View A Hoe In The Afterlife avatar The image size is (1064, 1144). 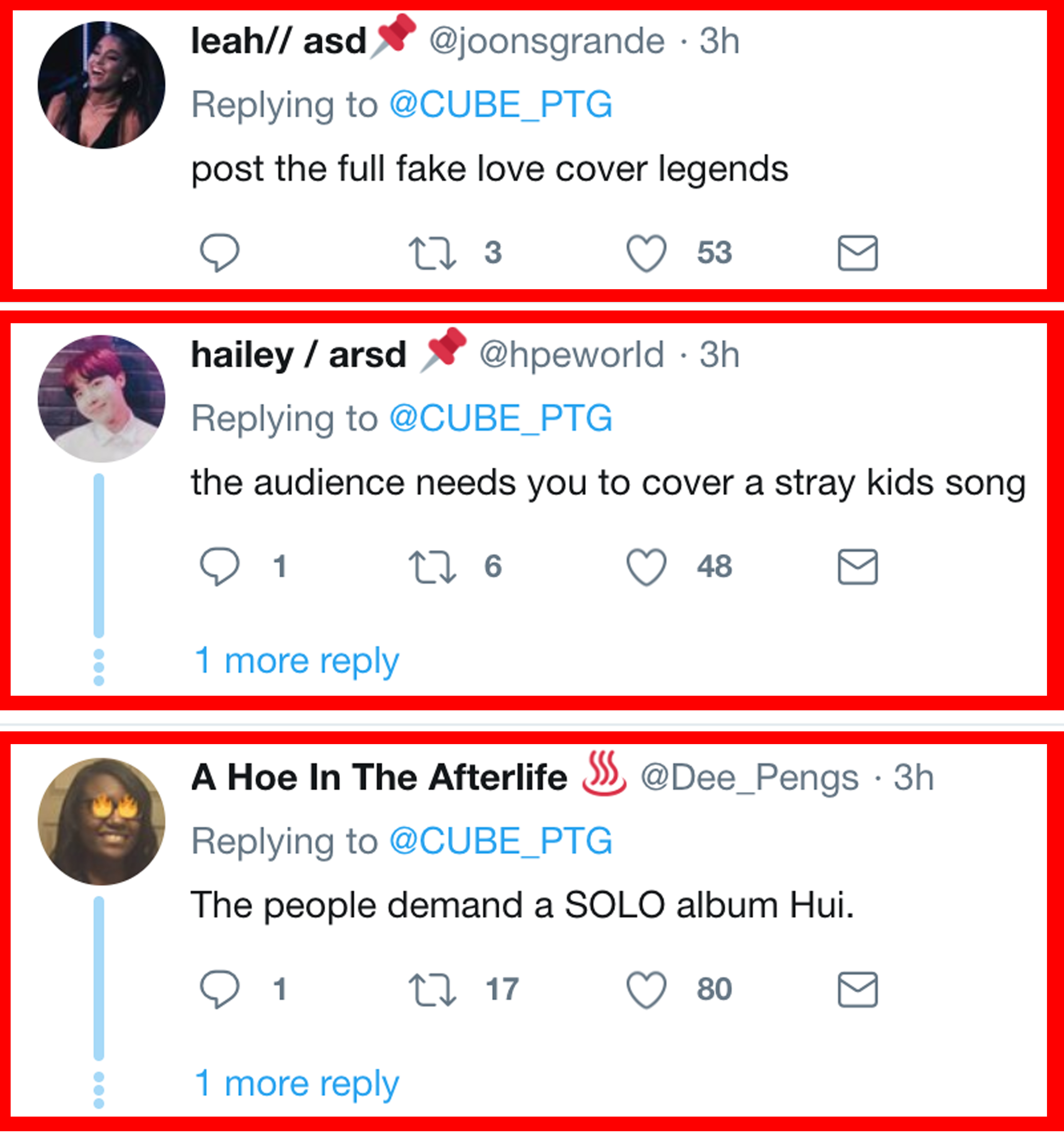101,821
